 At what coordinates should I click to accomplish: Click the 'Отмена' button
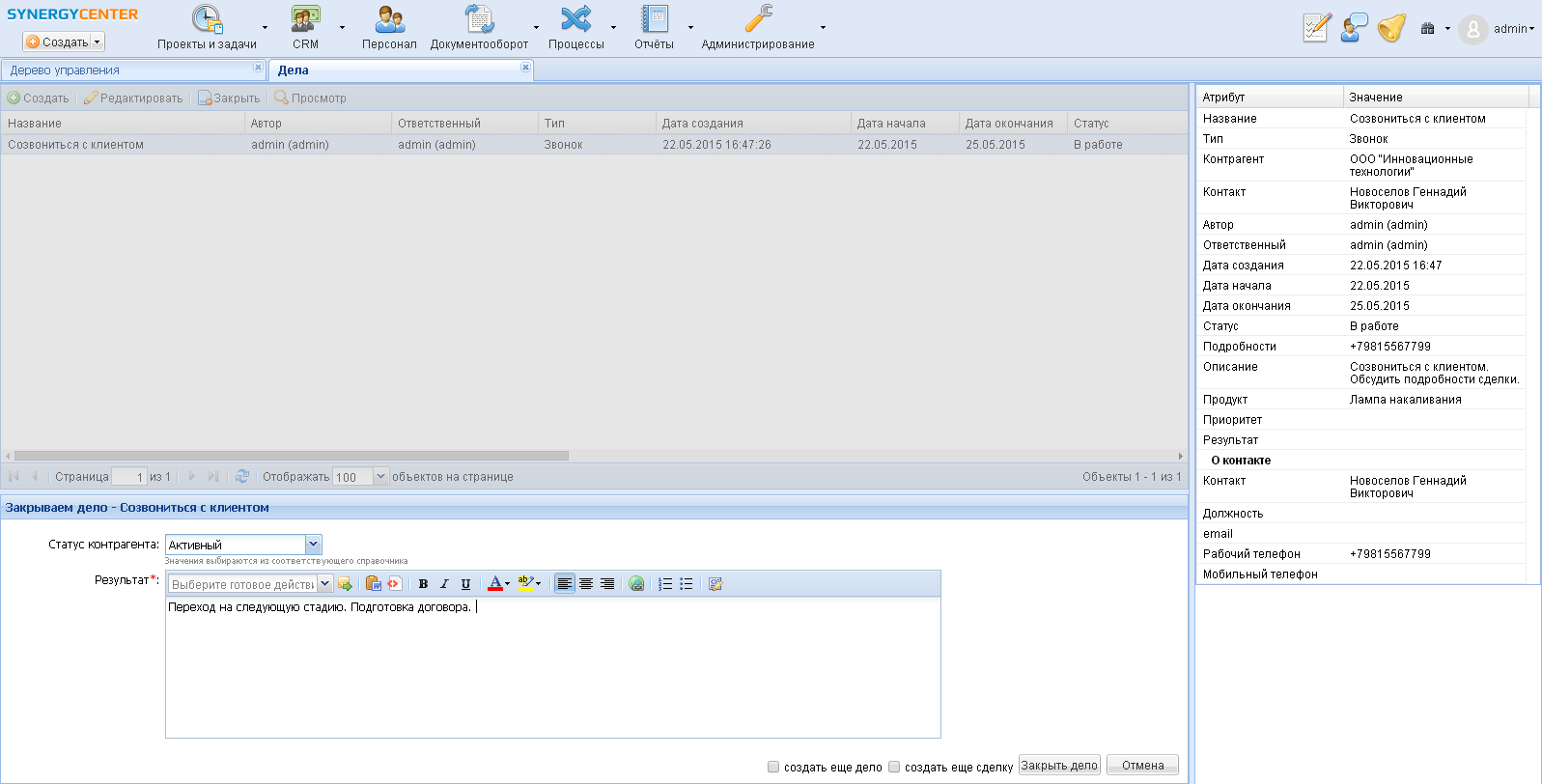click(1142, 766)
